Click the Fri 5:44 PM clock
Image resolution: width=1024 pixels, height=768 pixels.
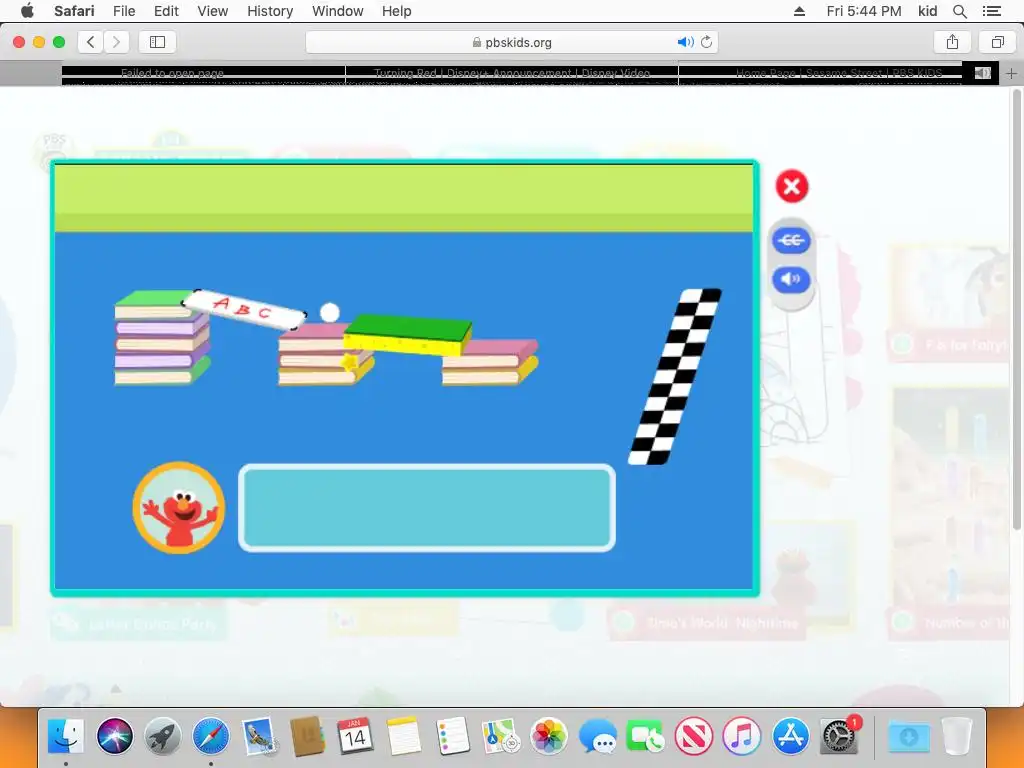[863, 11]
